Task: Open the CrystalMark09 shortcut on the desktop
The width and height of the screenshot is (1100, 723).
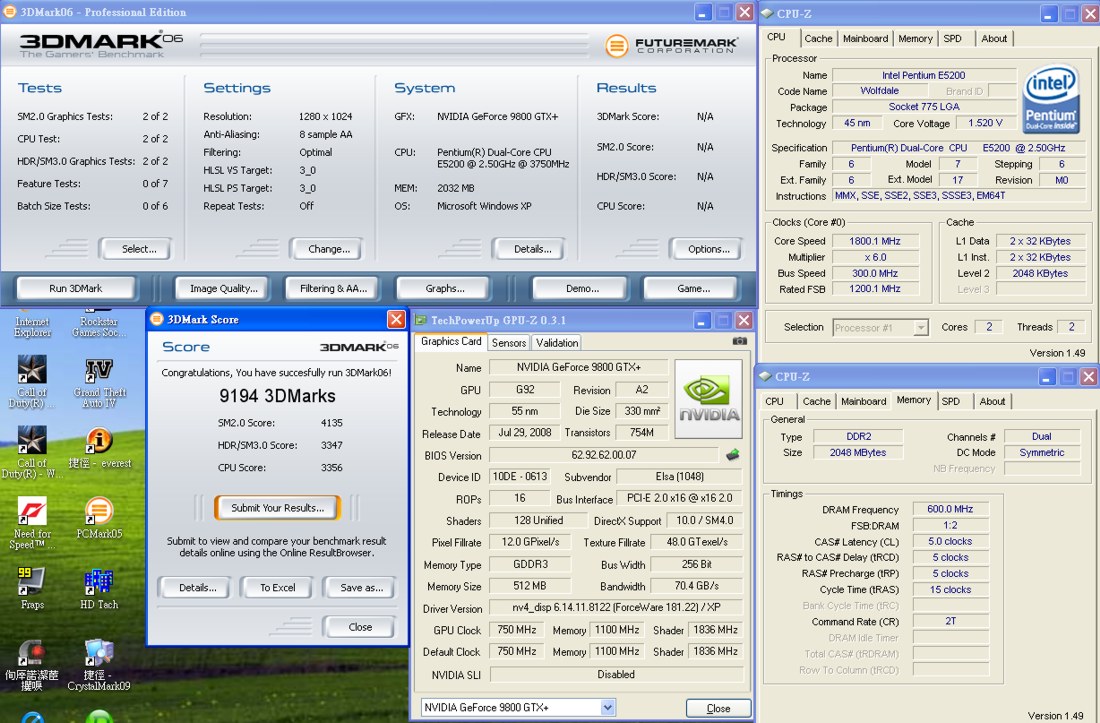Action: click(99, 665)
